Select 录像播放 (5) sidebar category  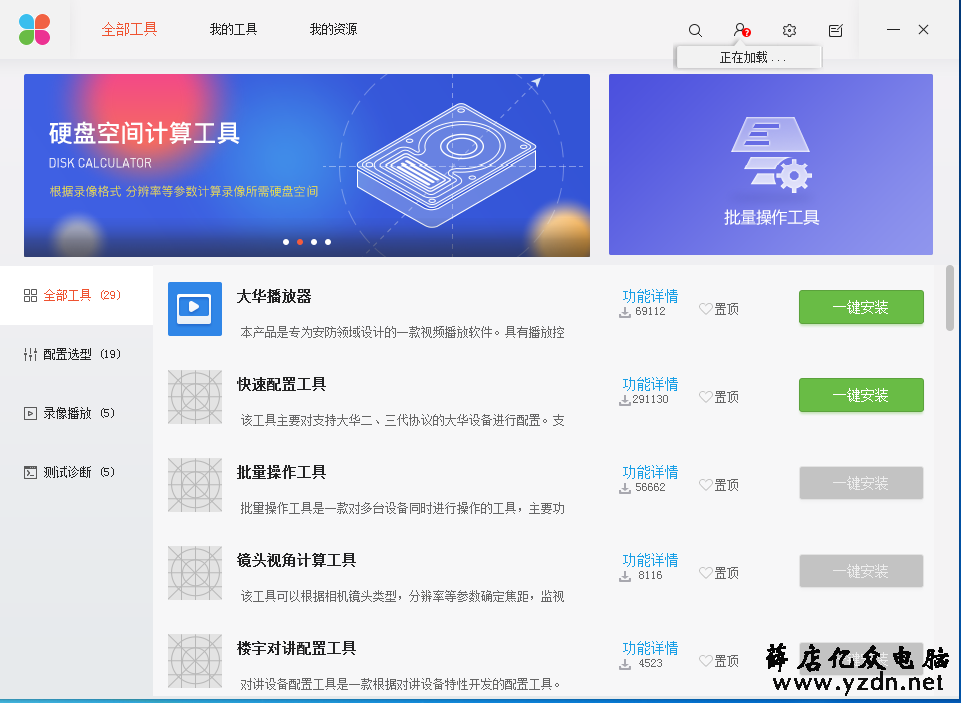[x=77, y=413]
